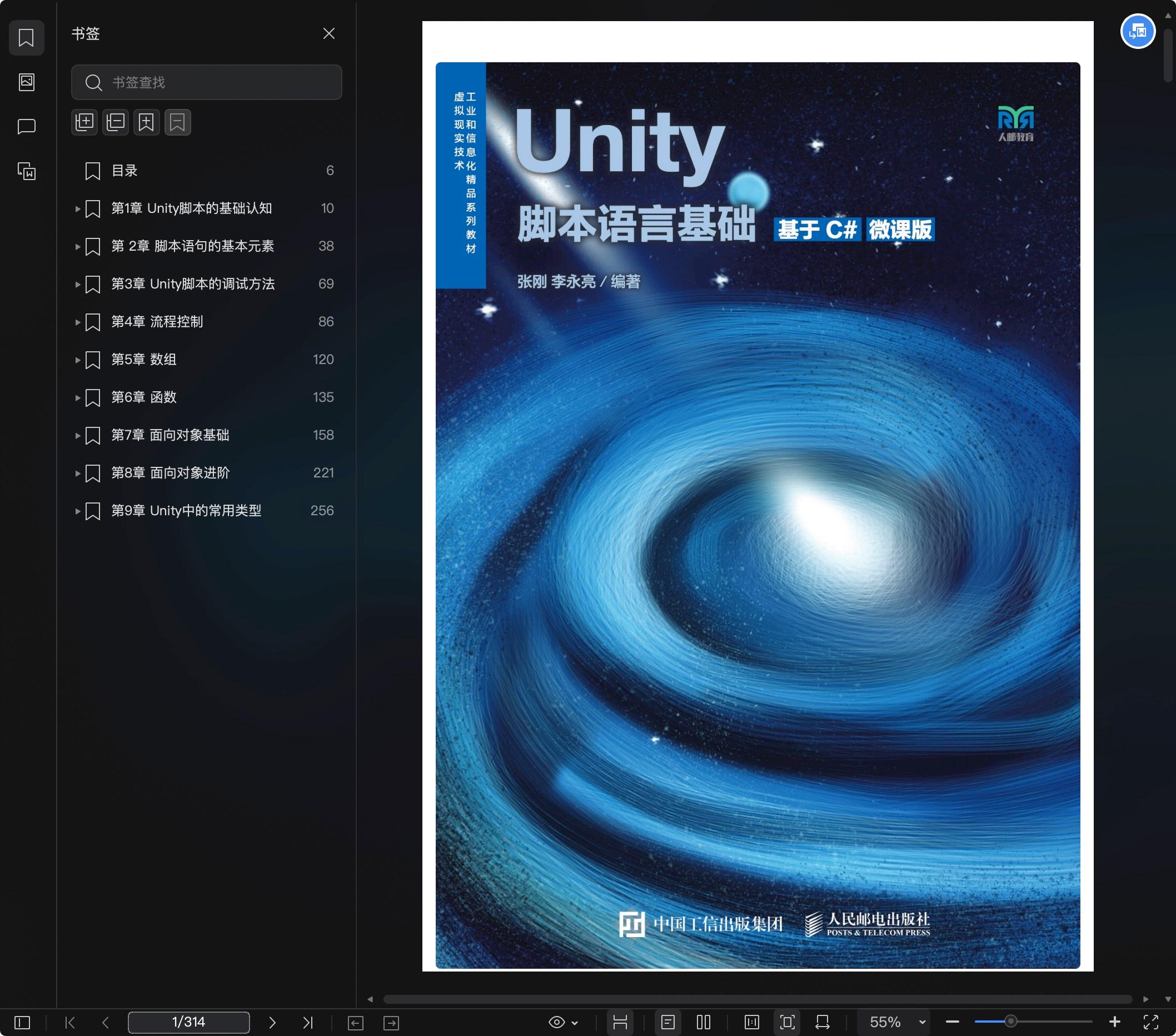Open bookmark 第6章 函数

pos(144,397)
